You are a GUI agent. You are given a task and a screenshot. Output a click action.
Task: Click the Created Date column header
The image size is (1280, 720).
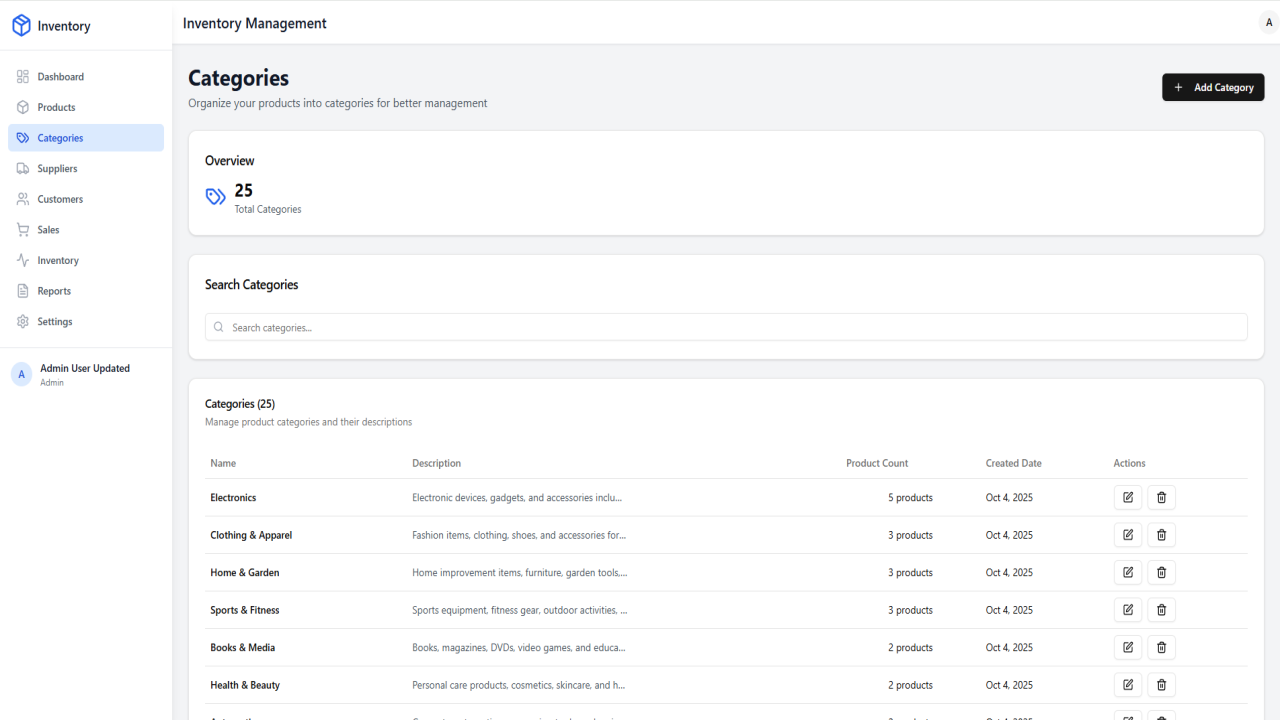pos(1013,463)
